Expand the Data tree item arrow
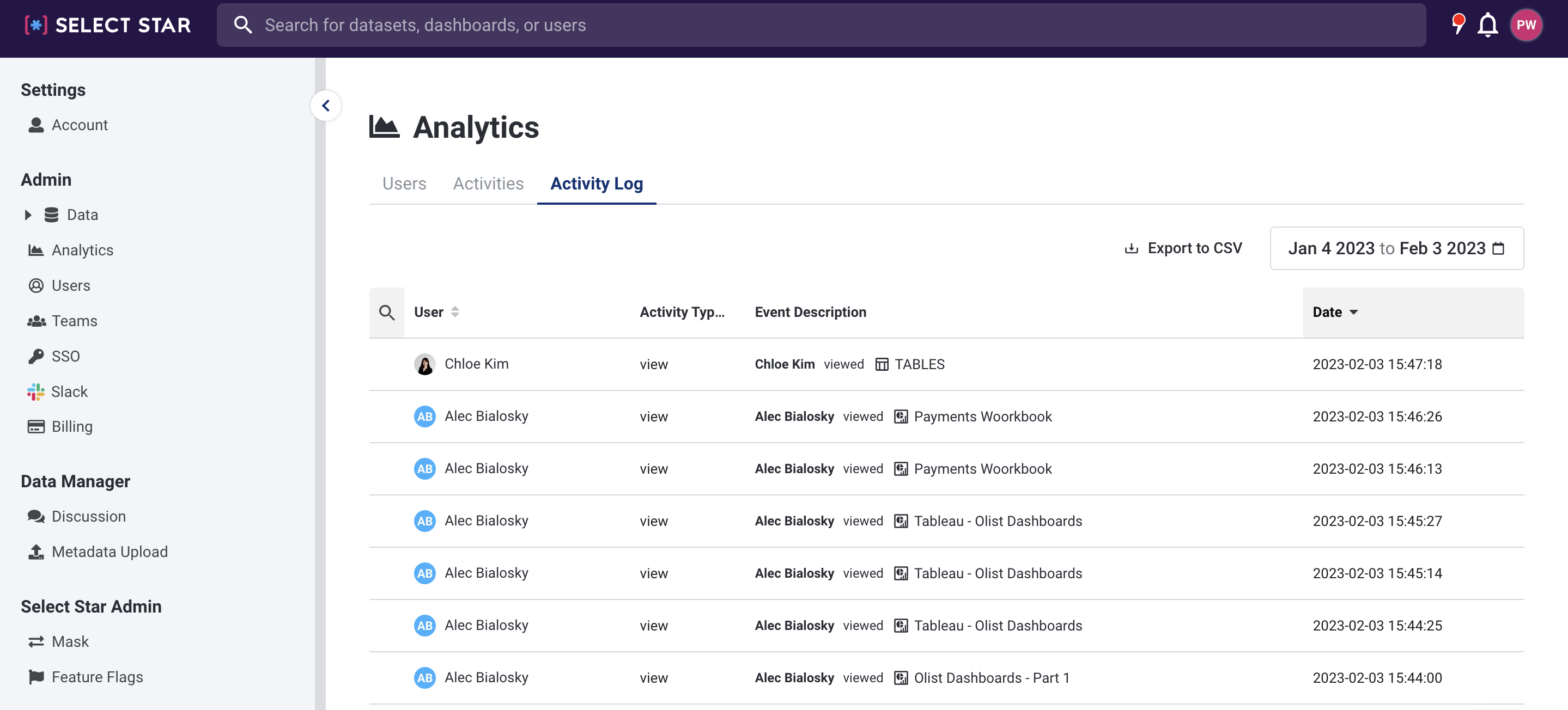The height and width of the screenshot is (710, 1568). point(27,215)
